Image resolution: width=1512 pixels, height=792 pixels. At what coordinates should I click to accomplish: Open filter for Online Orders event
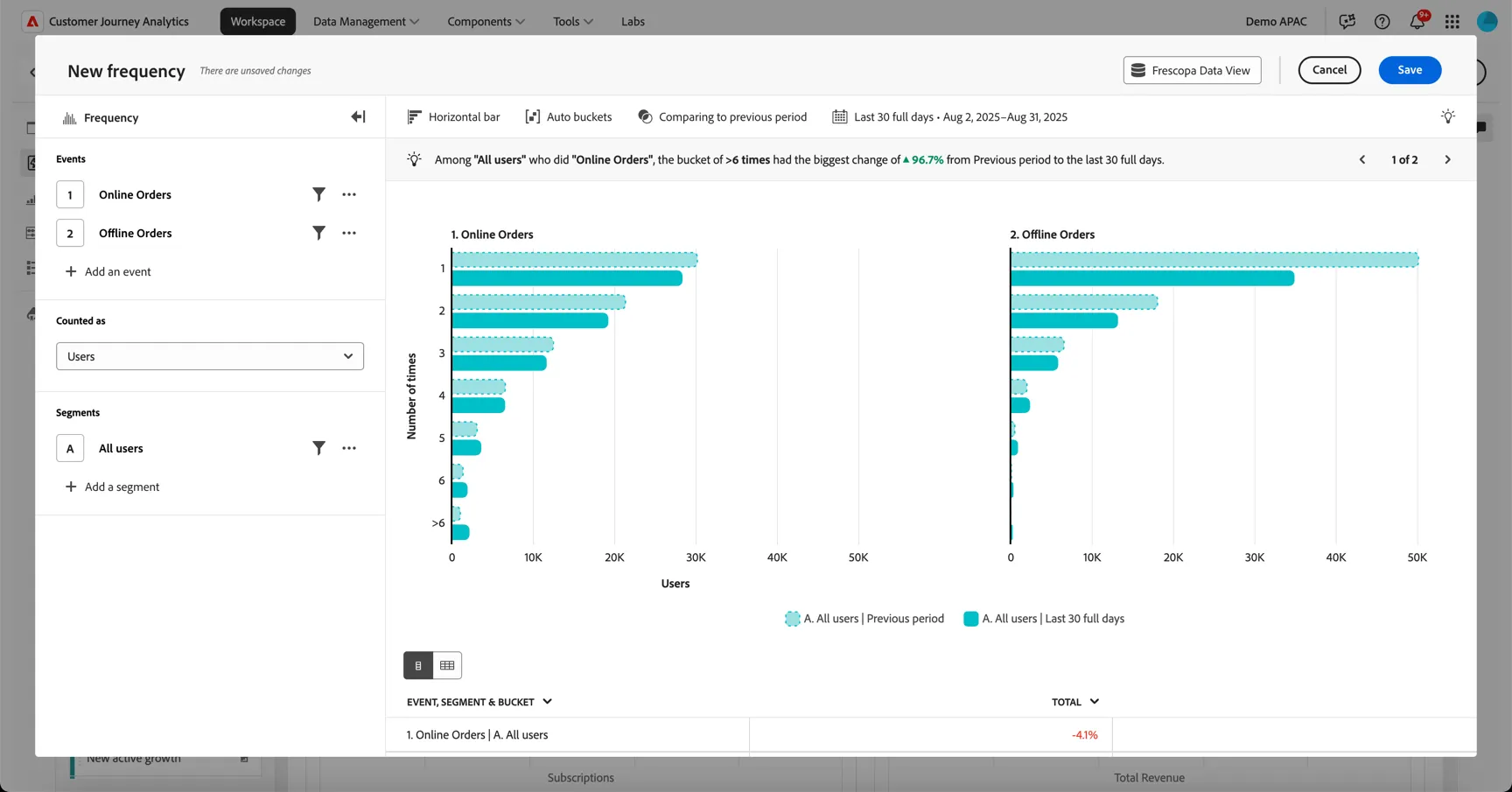click(318, 194)
